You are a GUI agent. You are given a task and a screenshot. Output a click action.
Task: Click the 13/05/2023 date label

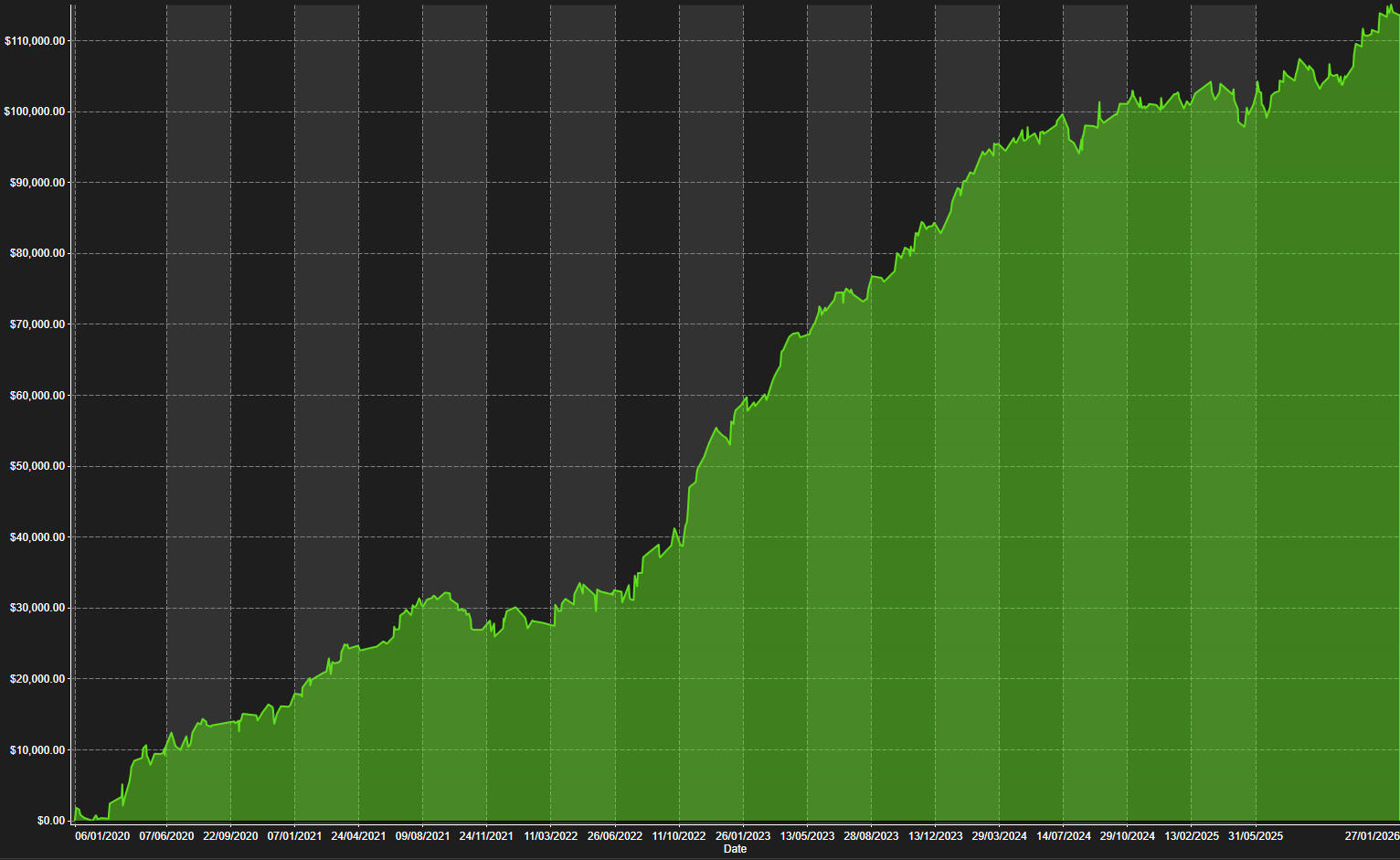pyautogui.click(x=807, y=836)
